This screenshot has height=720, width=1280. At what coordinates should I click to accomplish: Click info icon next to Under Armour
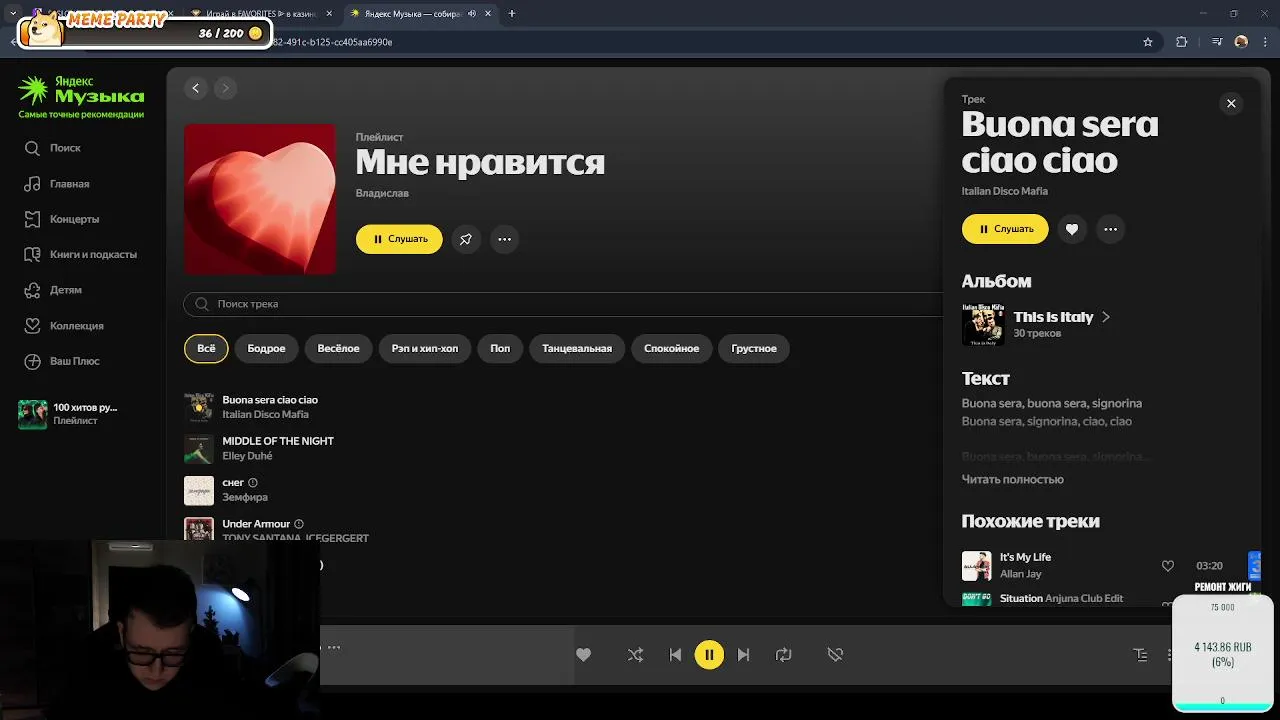click(x=299, y=524)
